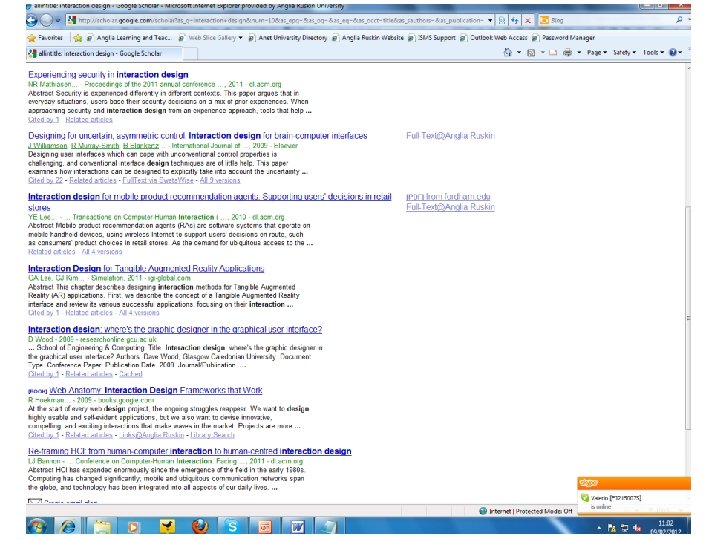Screen dimensions: 720x540
Task: Click the page vertical scrollbar thumb
Action: coord(687,318)
